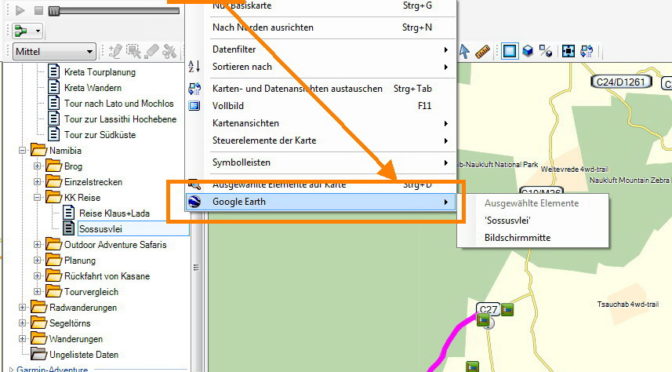The height and width of the screenshot is (372, 672).
Task: Select Tour zur Südküste list
Action: click(x=100, y=135)
